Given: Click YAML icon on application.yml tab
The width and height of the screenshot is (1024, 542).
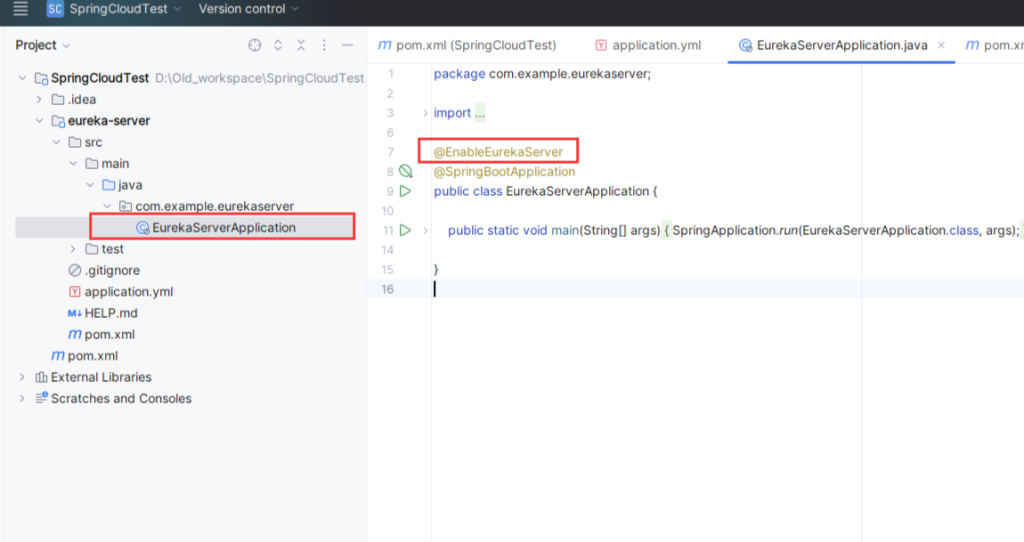Looking at the screenshot, I should [x=601, y=45].
